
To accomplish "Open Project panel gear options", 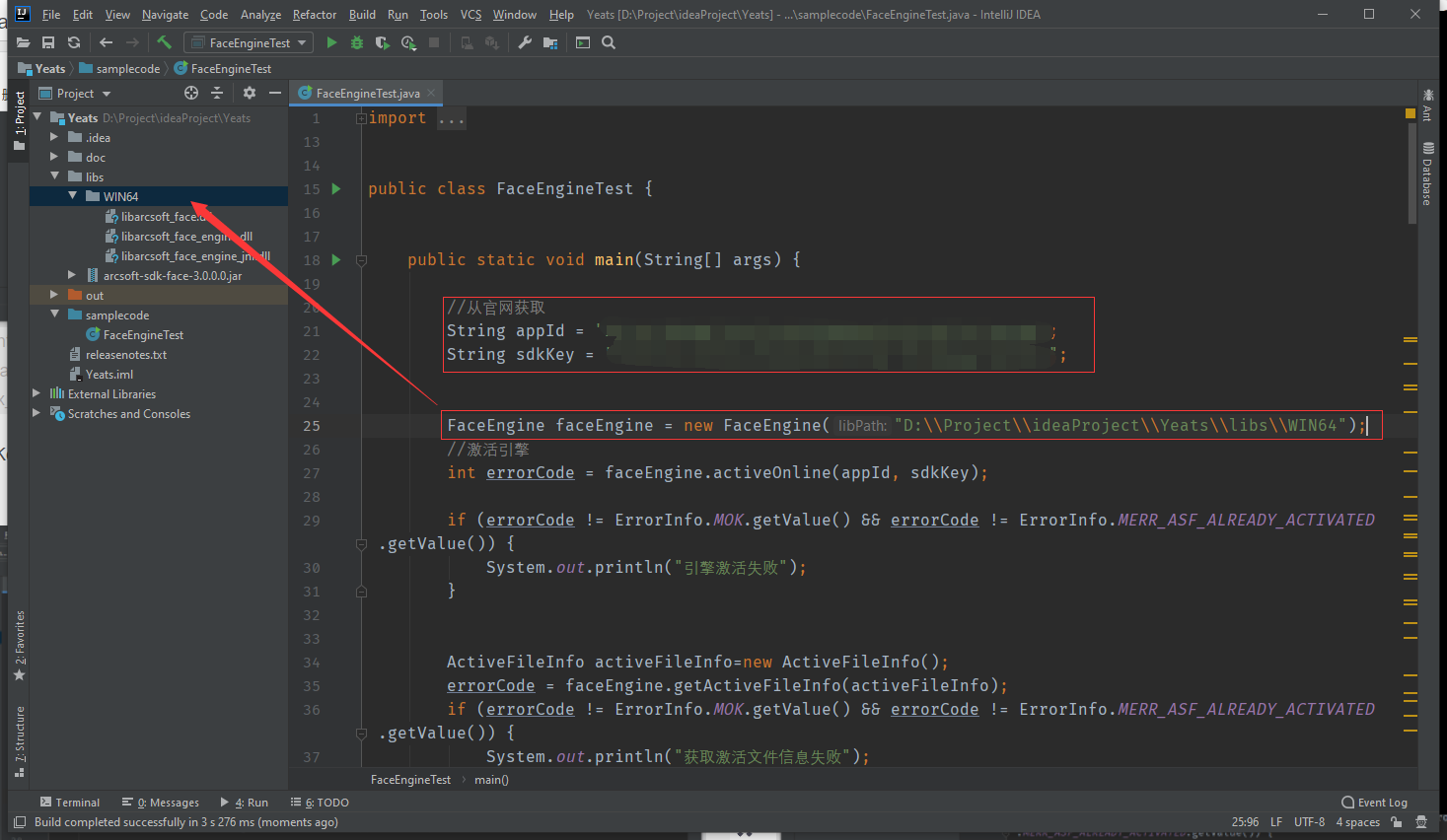I will click(x=250, y=93).
